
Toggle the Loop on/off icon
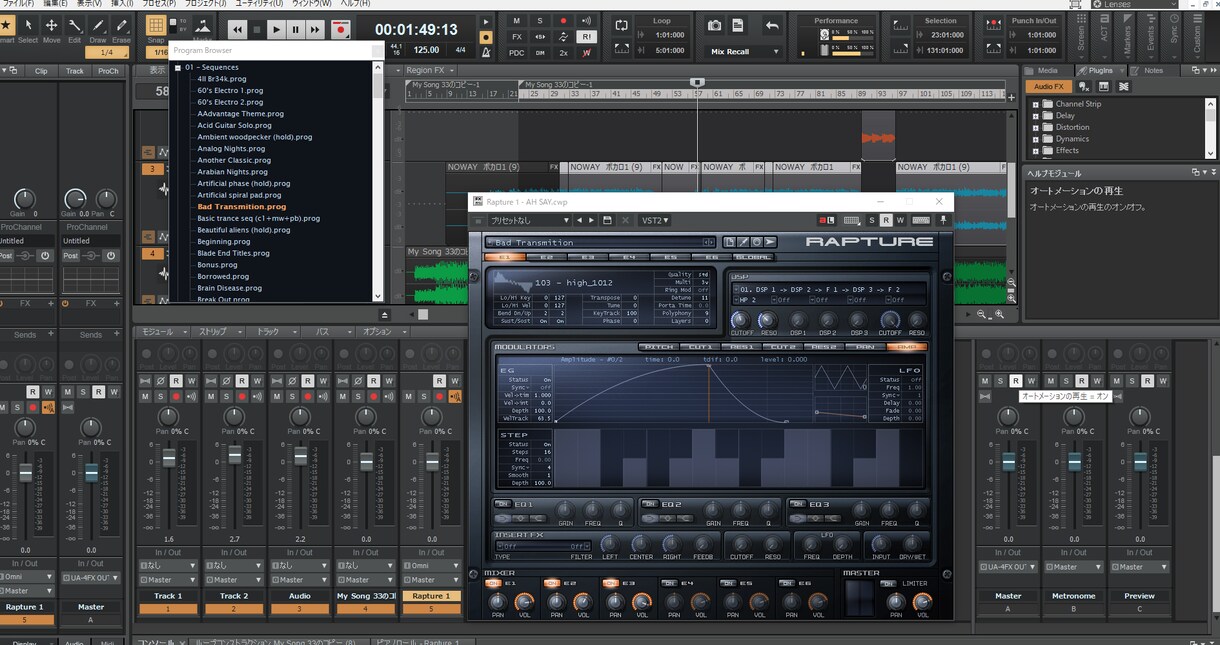point(621,25)
